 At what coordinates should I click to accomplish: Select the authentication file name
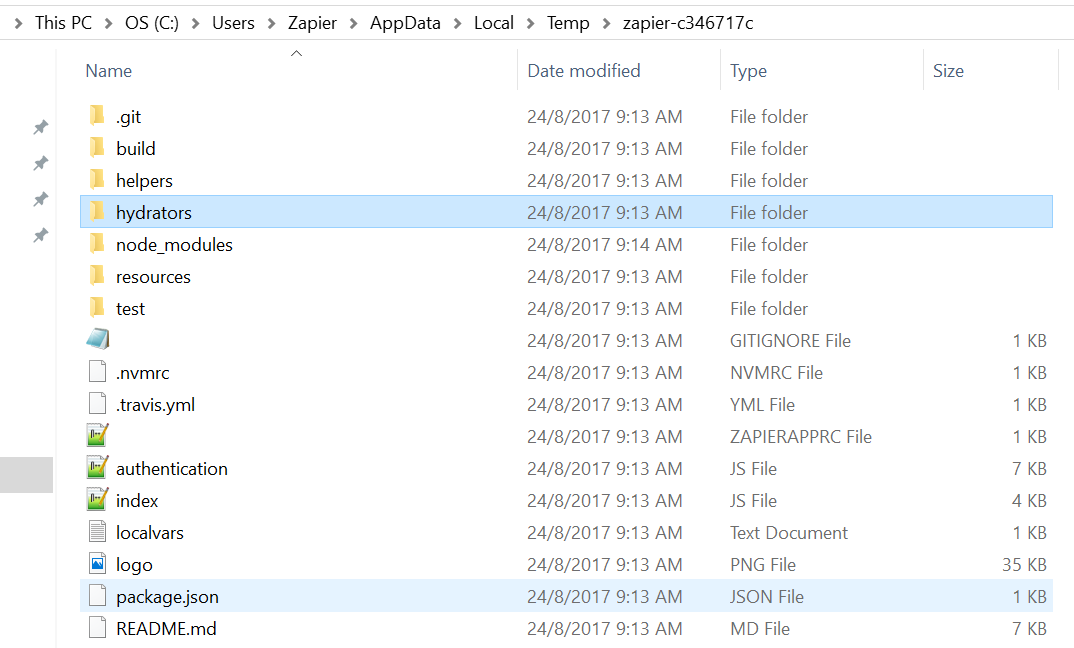click(172, 469)
